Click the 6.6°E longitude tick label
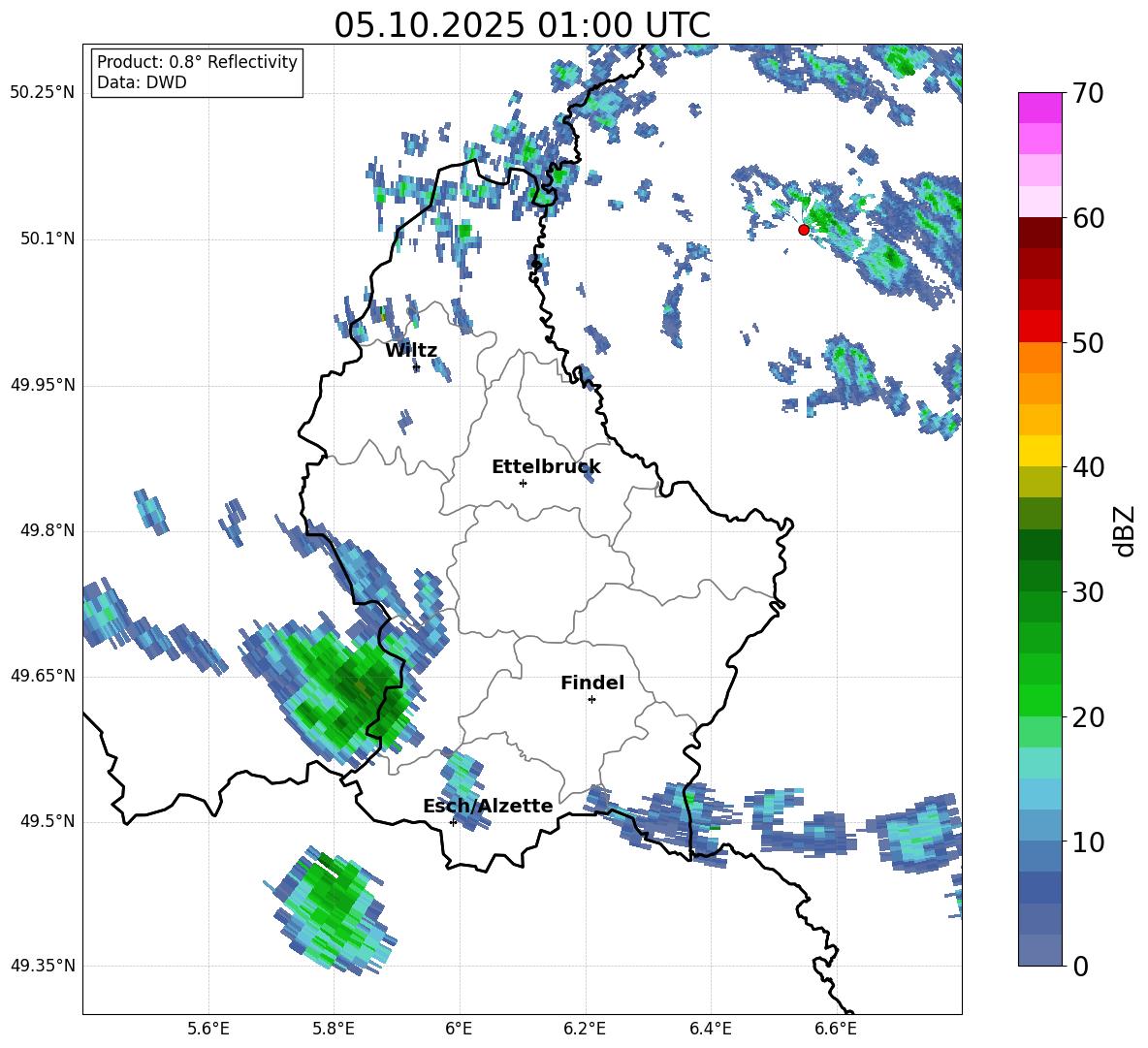Image resolution: width=1148 pixels, height=1048 pixels. (x=836, y=1029)
